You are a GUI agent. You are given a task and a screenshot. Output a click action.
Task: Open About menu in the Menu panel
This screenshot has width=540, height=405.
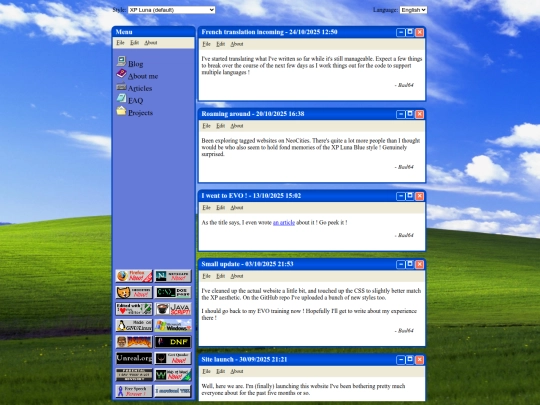point(150,43)
